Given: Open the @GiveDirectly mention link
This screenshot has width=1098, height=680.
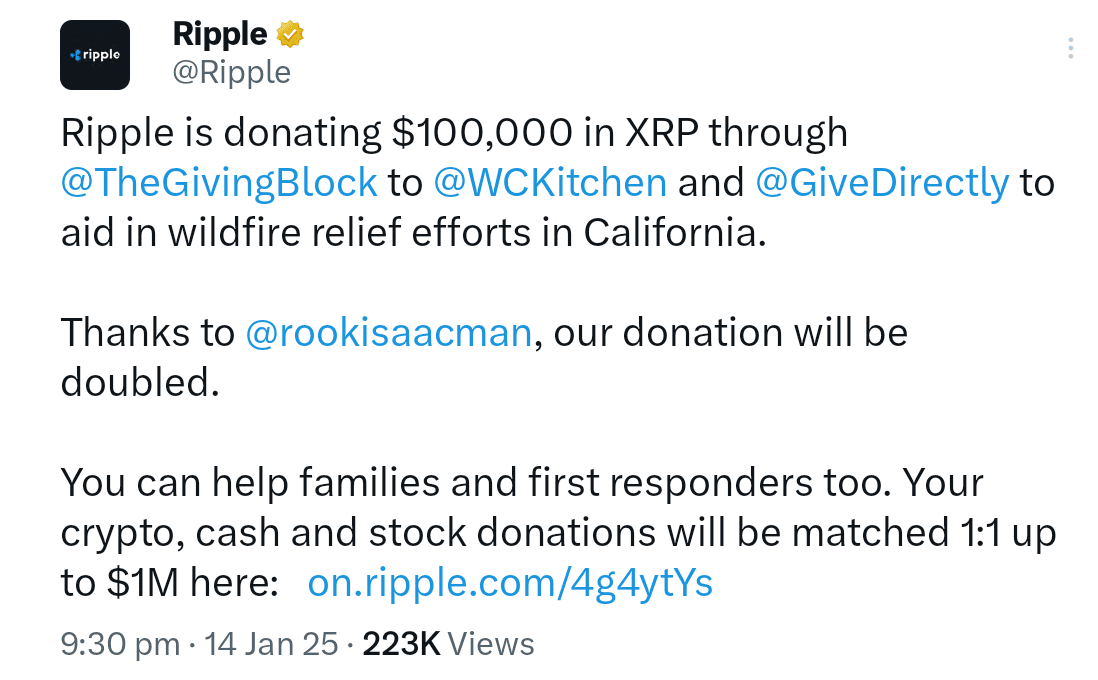Looking at the screenshot, I should (880, 182).
